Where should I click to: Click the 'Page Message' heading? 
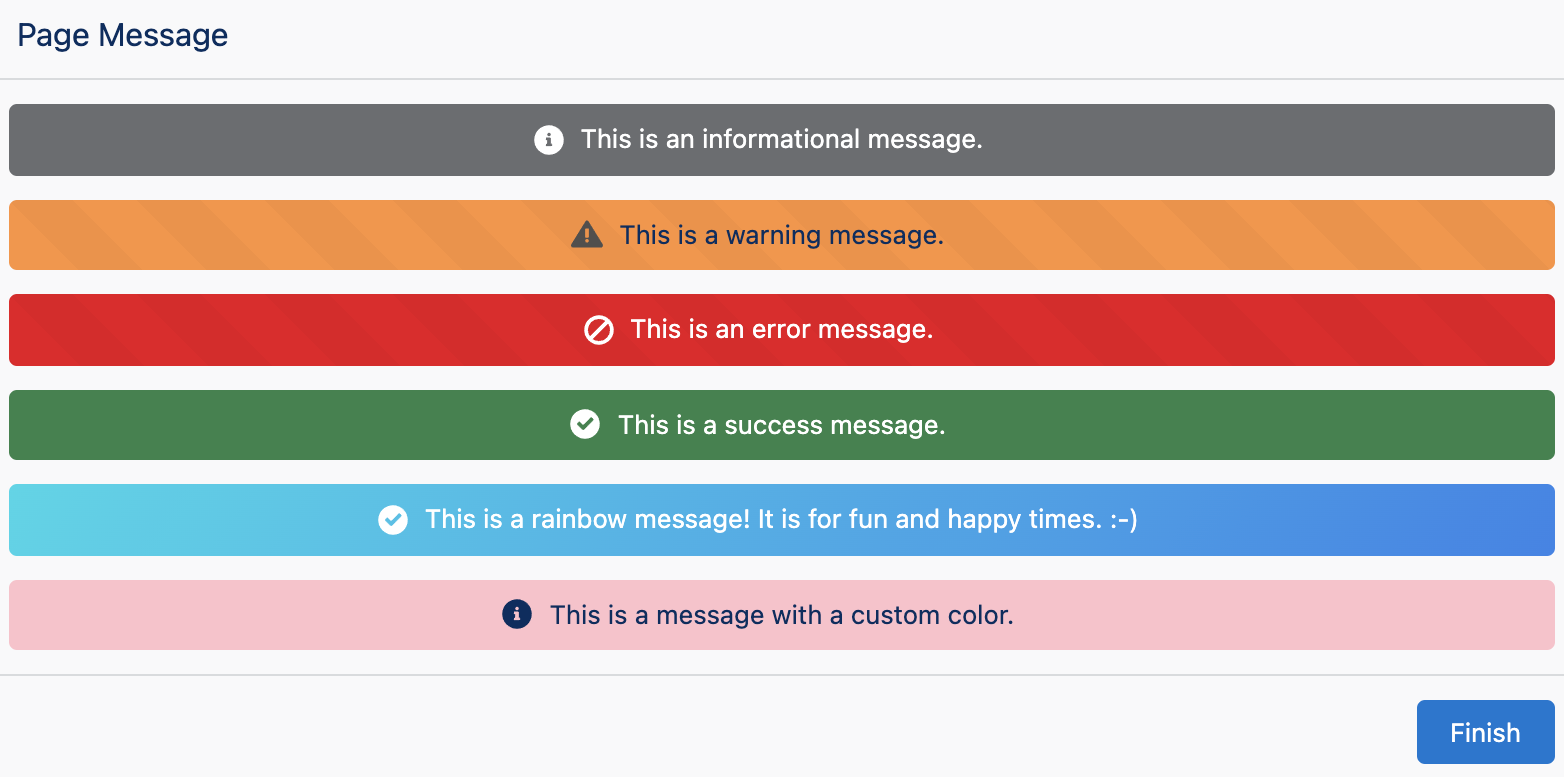pos(123,36)
